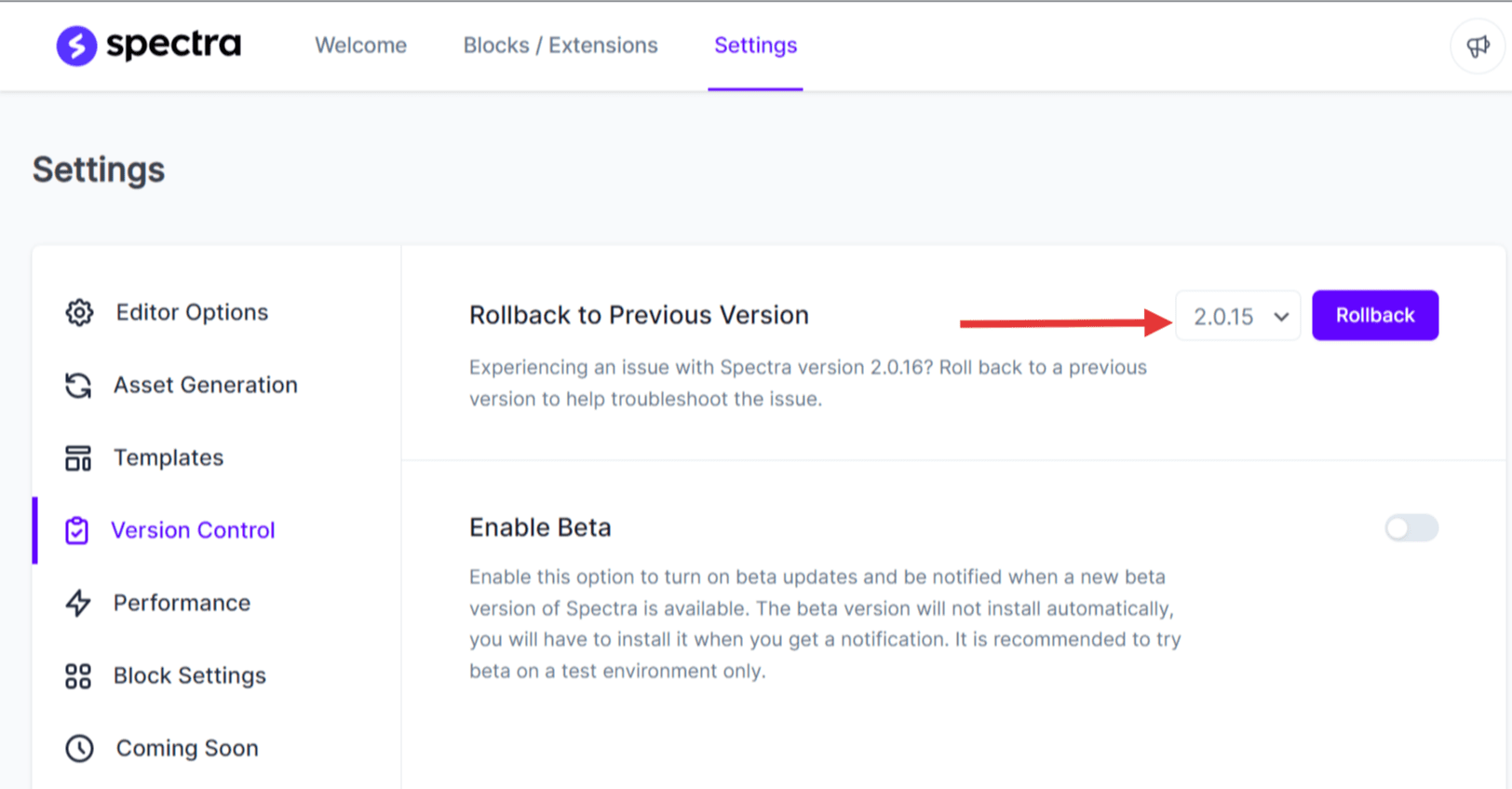Screen dimensions: 1512x789
Task: Switch to the Welcome tab
Action: pos(360,46)
